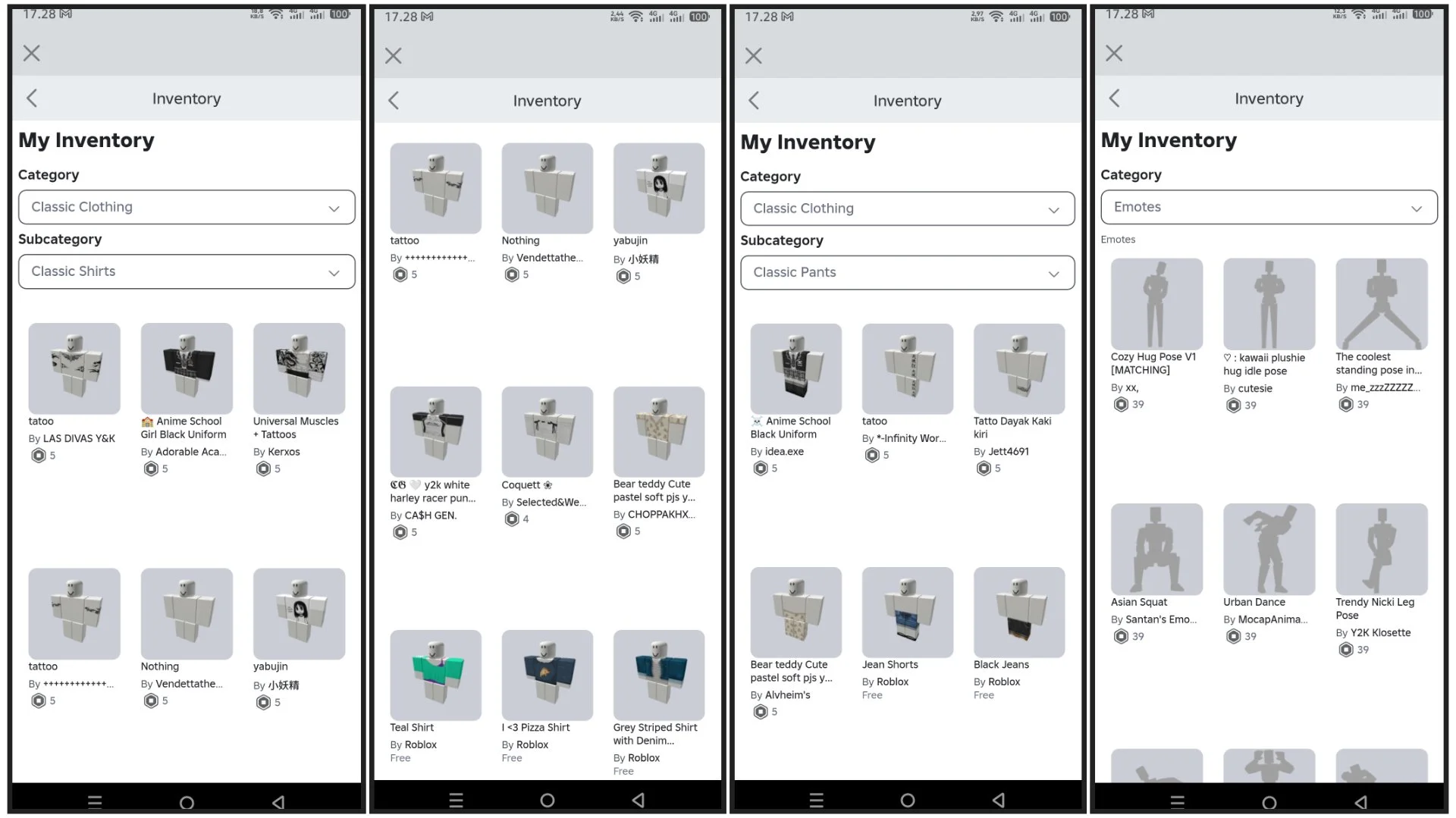Open the Teal Shirt item thumbnail
This screenshot has height=818, width=1456.
tap(435, 675)
